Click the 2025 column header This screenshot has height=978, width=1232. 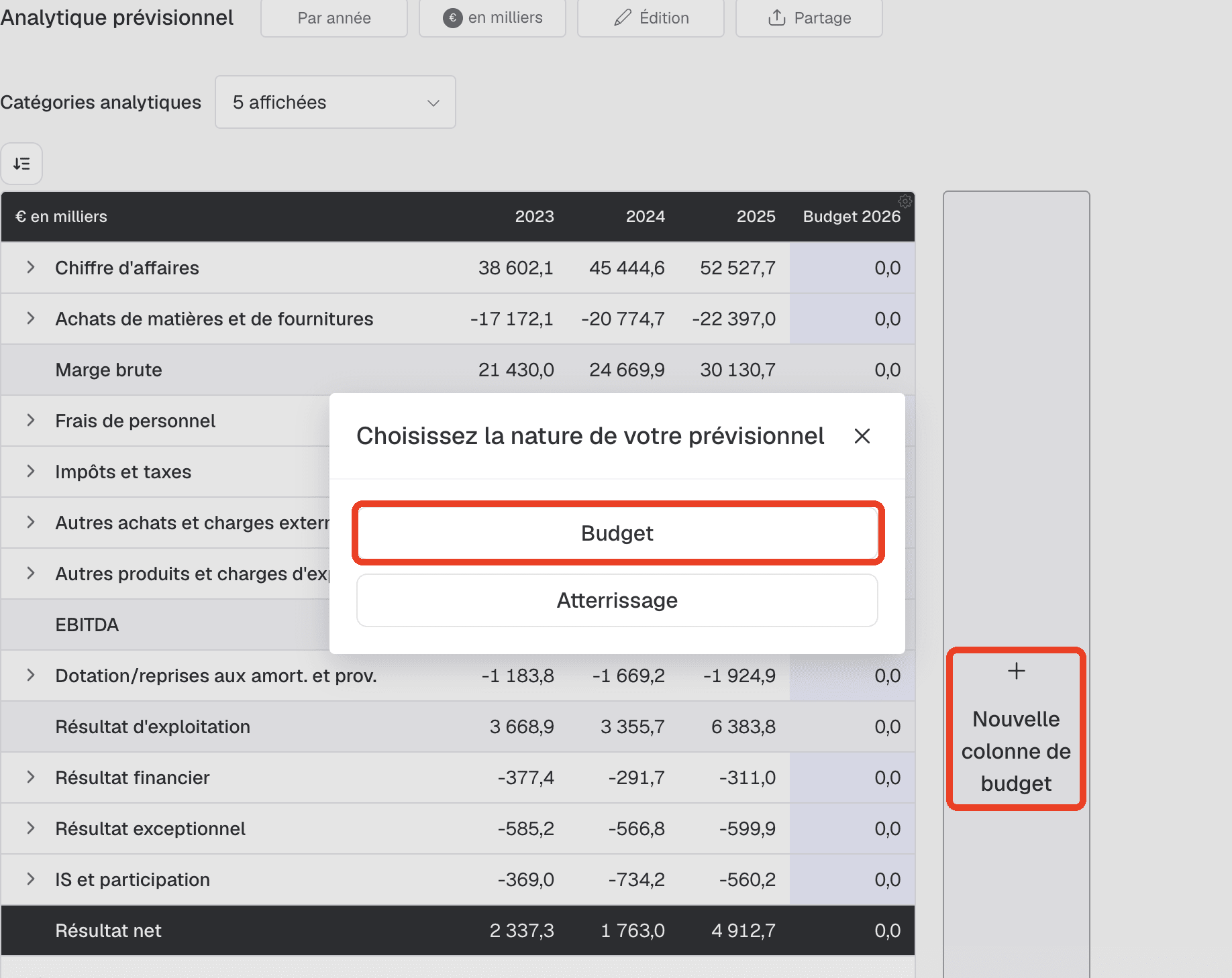(756, 217)
